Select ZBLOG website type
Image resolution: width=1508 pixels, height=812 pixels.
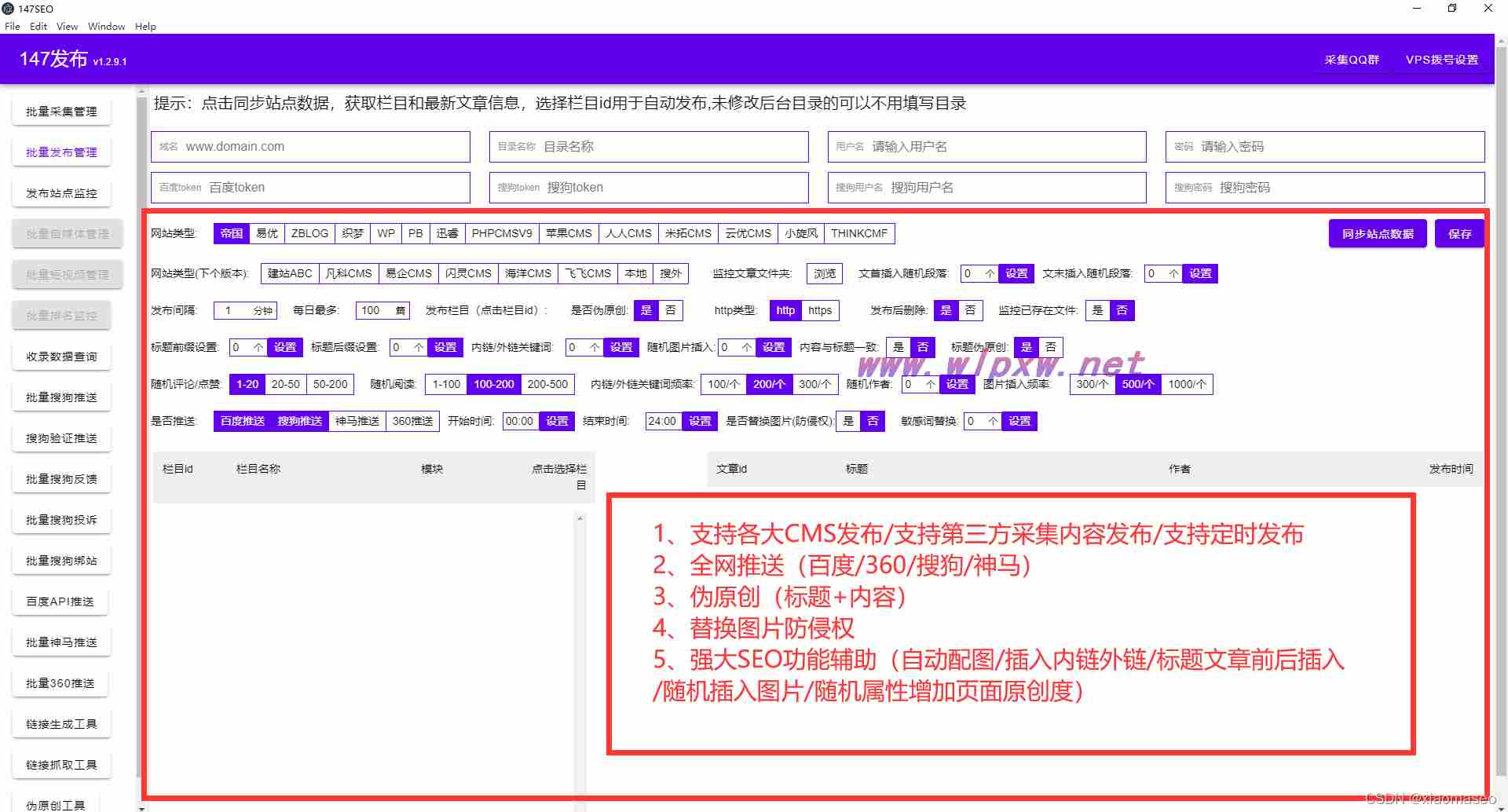309,233
